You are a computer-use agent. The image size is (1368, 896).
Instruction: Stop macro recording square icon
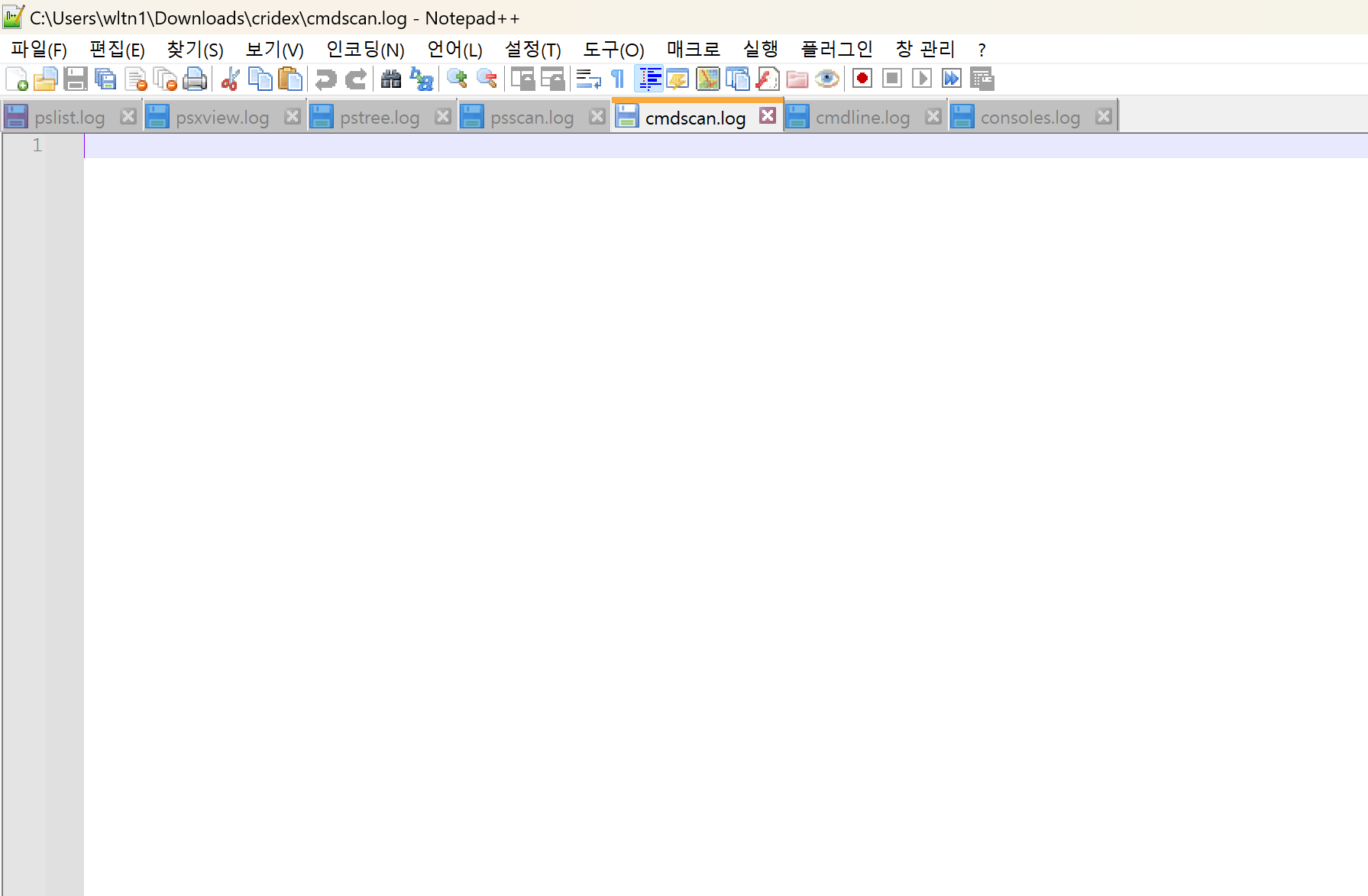pos(892,79)
